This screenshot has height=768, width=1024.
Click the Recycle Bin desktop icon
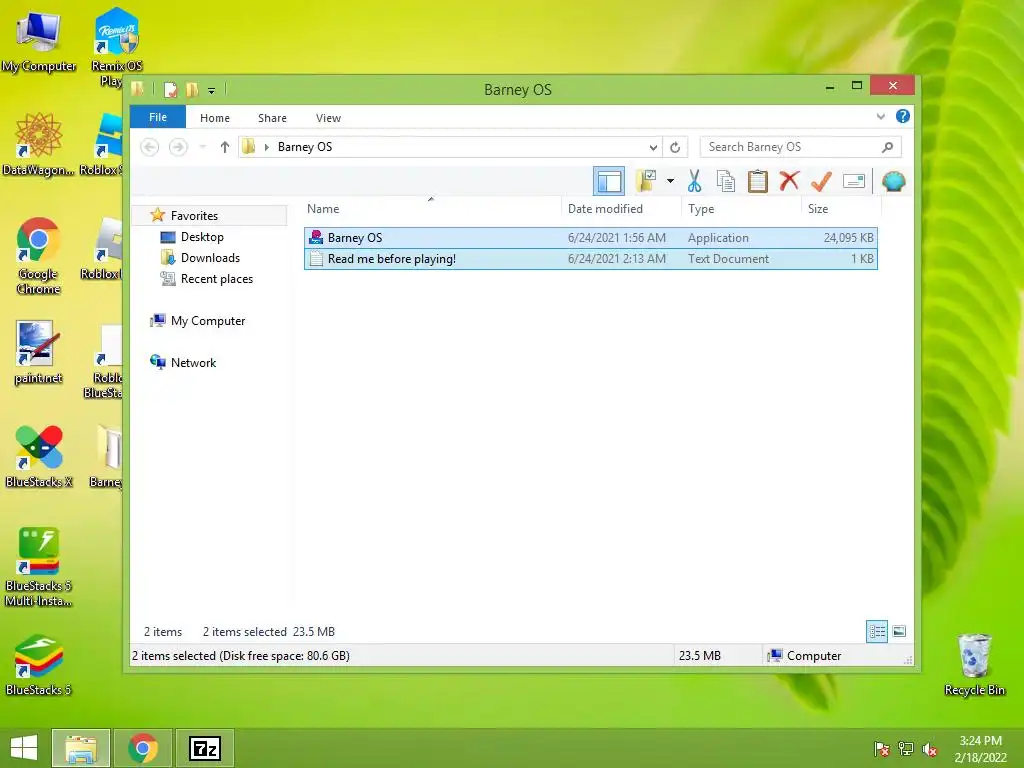pyautogui.click(x=974, y=665)
